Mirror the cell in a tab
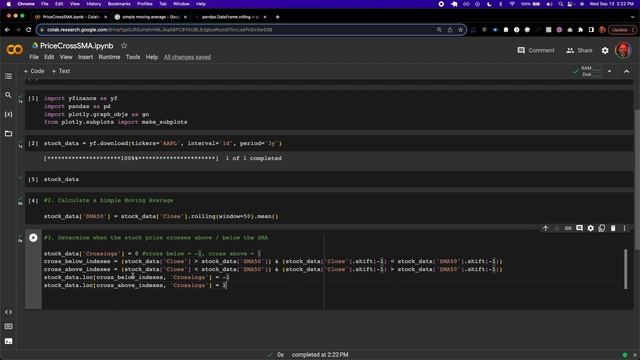 pos(602,228)
